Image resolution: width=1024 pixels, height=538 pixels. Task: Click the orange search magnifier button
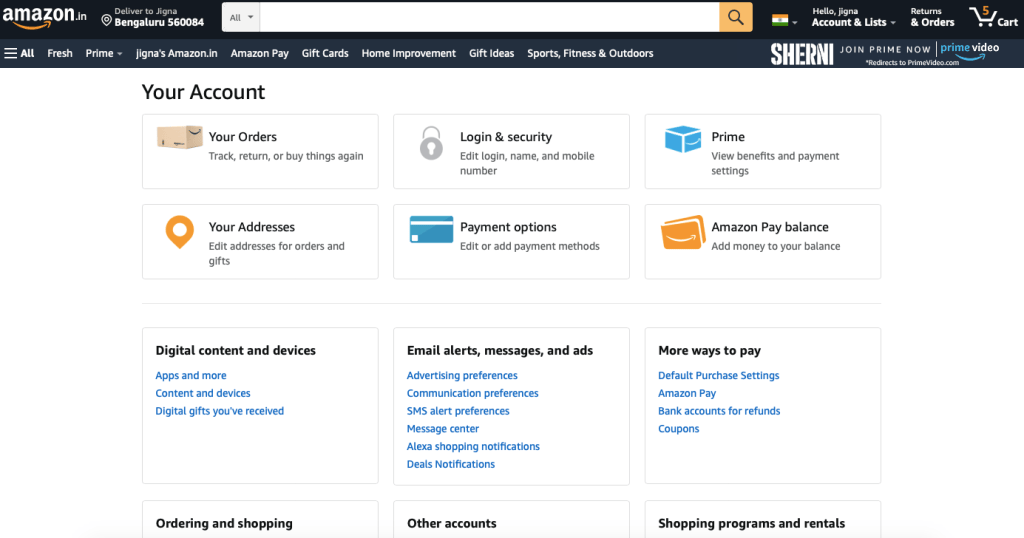(735, 17)
